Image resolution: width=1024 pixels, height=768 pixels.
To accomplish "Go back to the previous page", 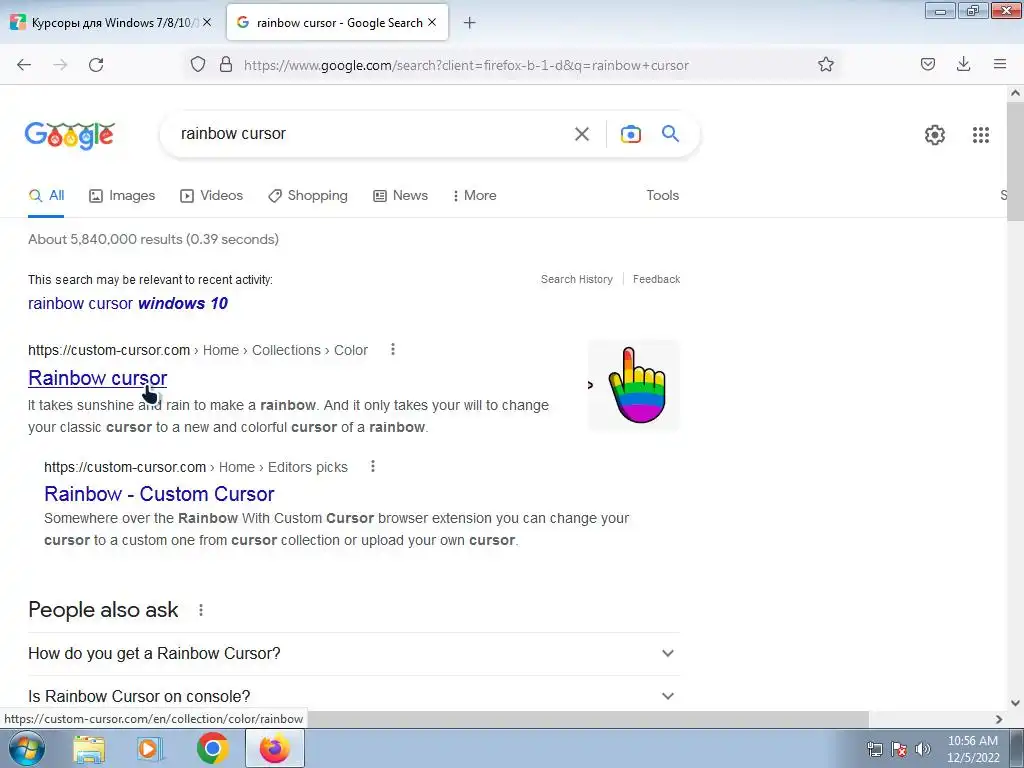I will (x=24, y=65).
